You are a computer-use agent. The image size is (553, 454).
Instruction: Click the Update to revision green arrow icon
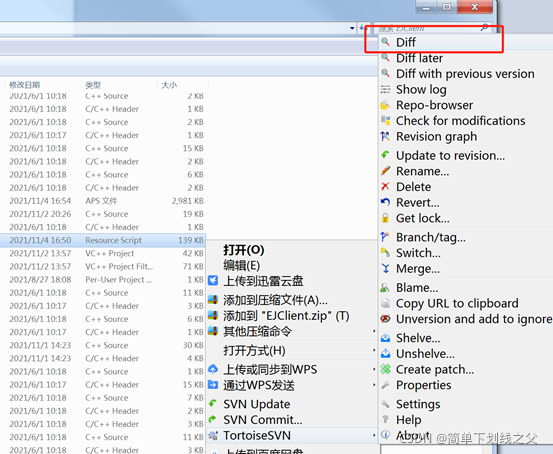(385, 155)
